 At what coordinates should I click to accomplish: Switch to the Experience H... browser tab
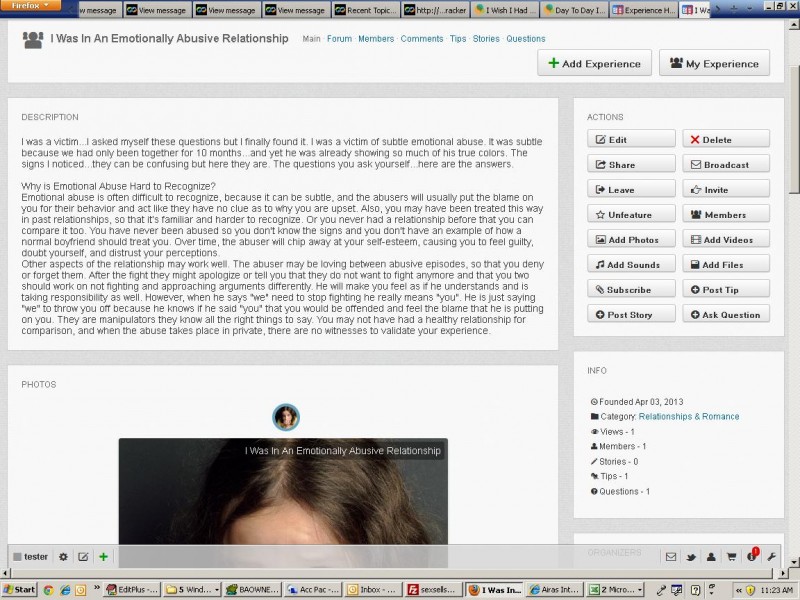pyautogui.click(x=644, y=10)
